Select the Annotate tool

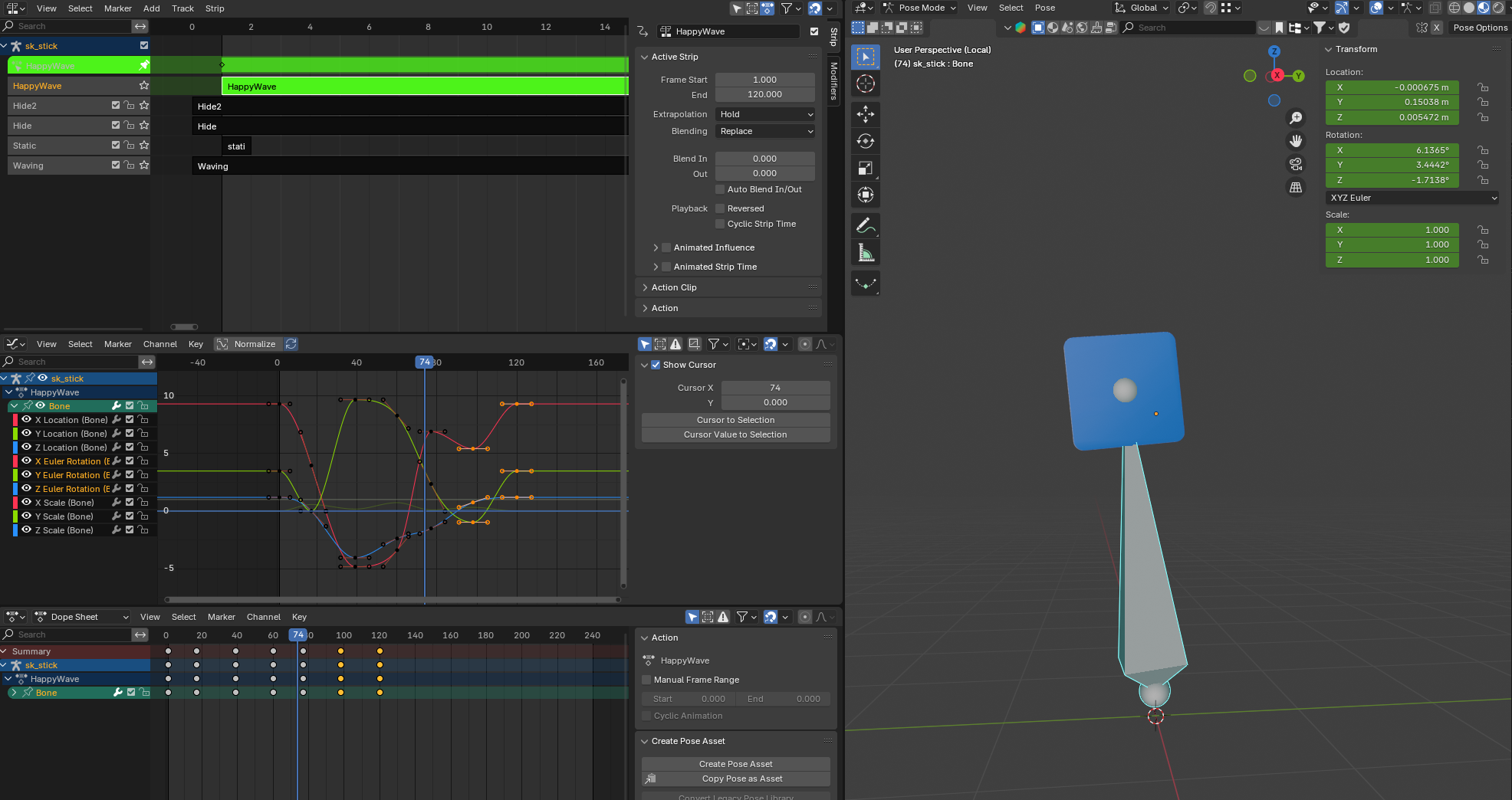866,225
